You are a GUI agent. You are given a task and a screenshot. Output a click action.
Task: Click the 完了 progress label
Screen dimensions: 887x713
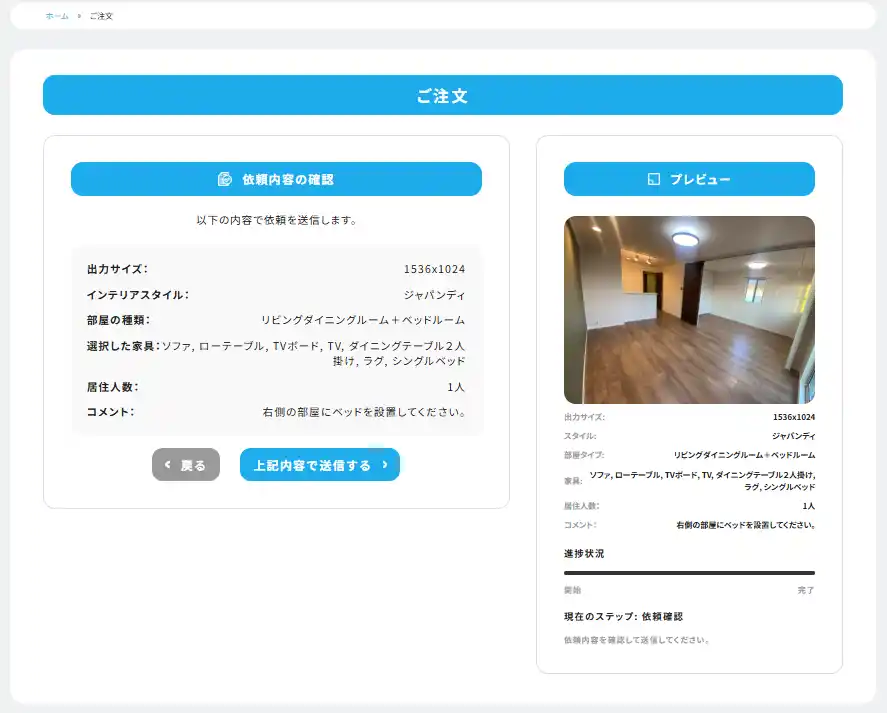click(806, 590)
